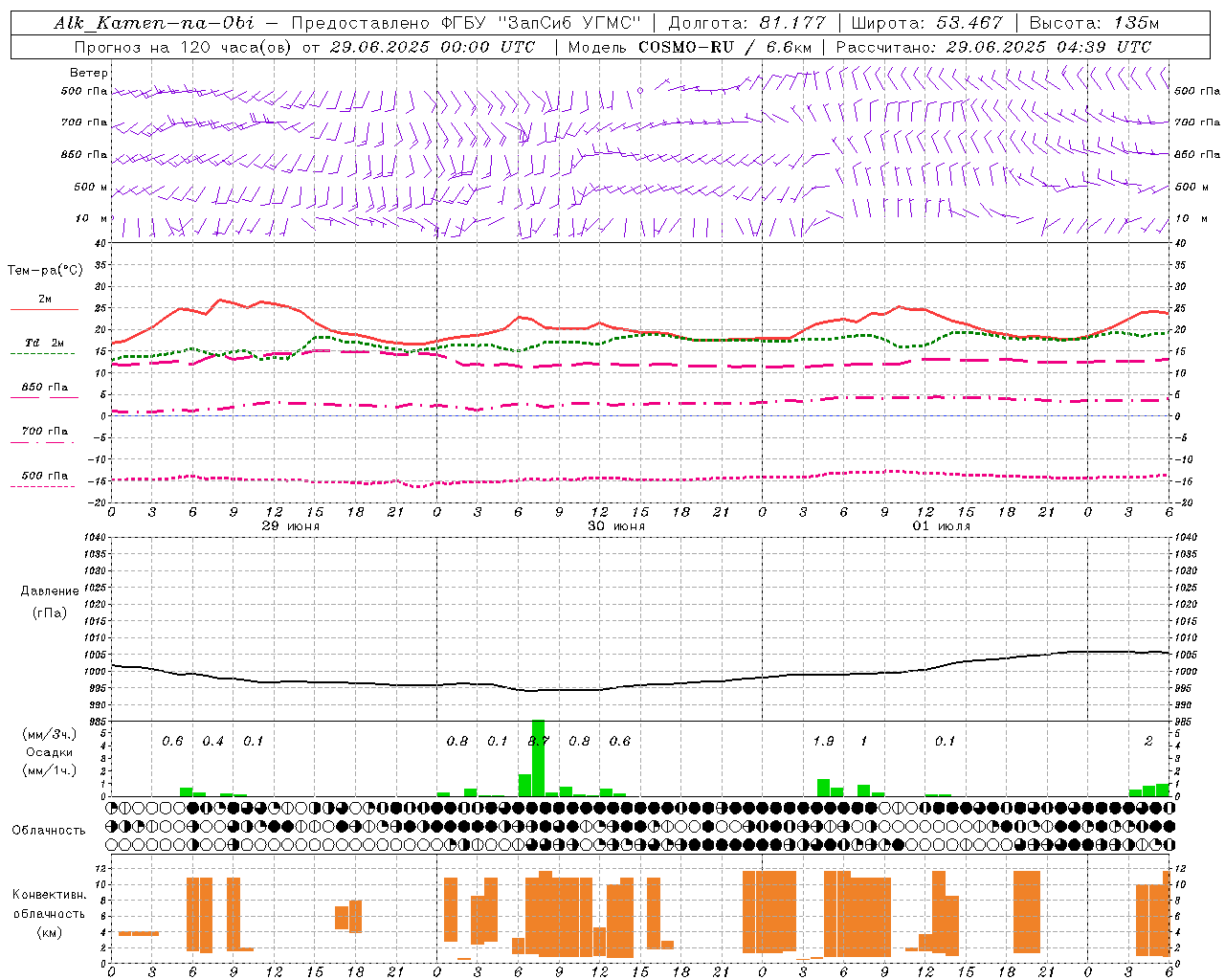Click the 01 июля date label
The width and height of the screenshot is (1225, 980).
pos(942,526)
